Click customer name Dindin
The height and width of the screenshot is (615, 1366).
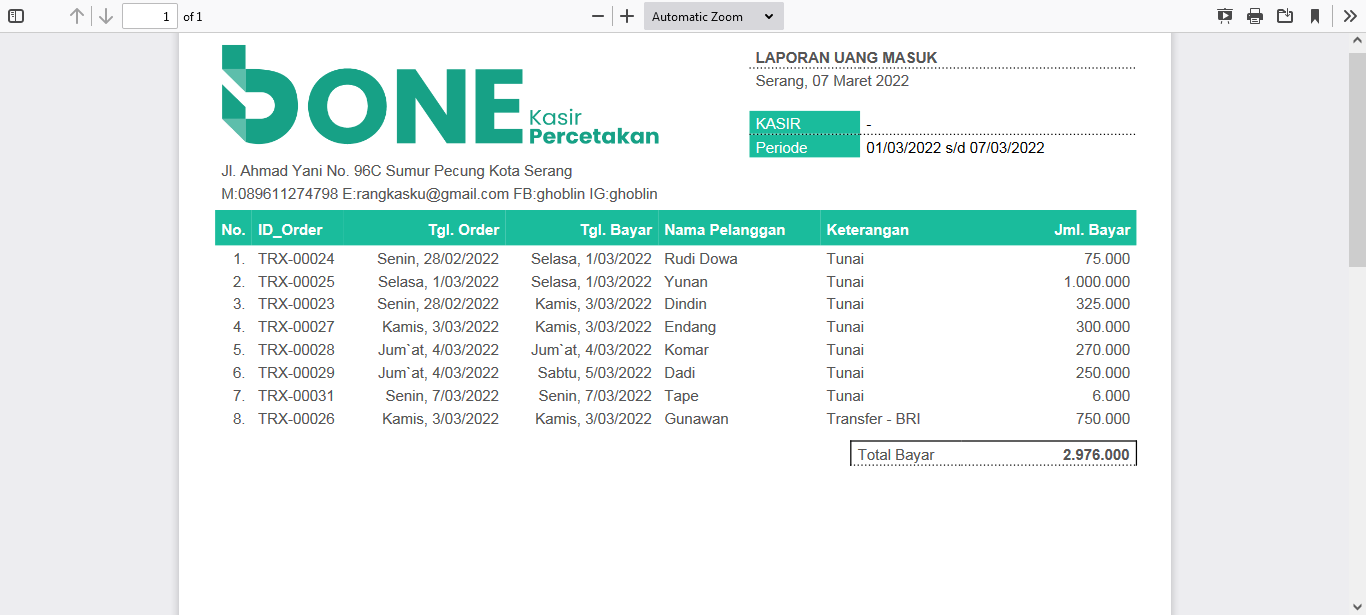(x=686, y=304)
